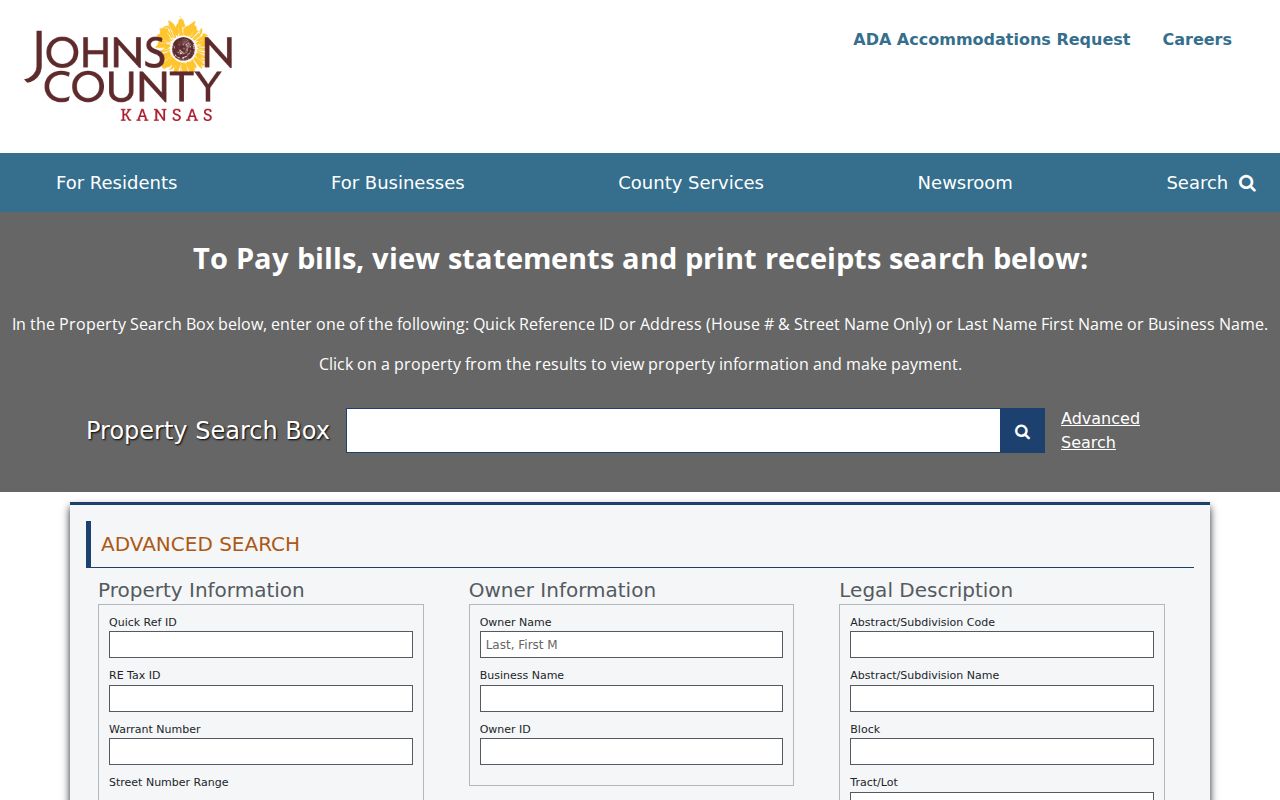Select the RE Tax ID input
Screen dimensions: 1280x800
pyautogui.click(x=261, y=698)
